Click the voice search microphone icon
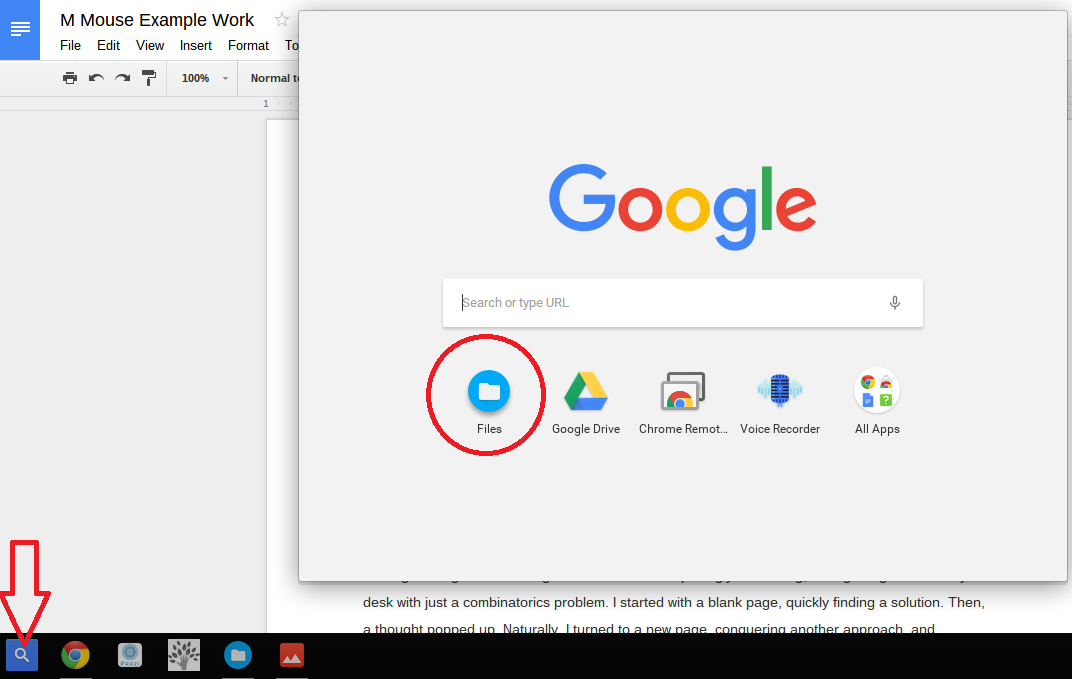This screenshot has height=679, width=1072. click(894, 302)
